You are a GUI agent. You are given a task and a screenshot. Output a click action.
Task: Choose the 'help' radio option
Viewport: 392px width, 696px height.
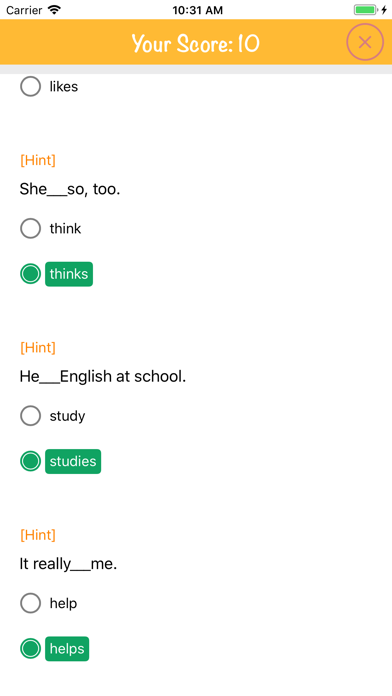31,603
